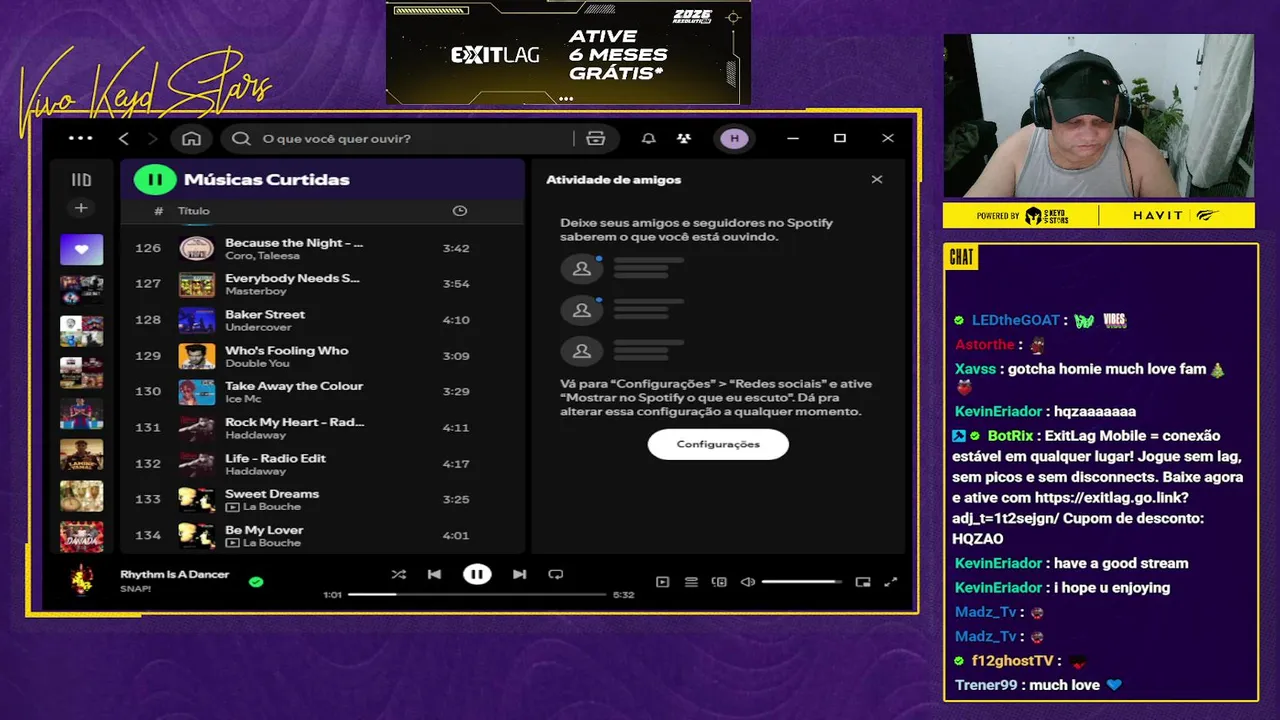Sort by the duration clock icon

point(460,211)
